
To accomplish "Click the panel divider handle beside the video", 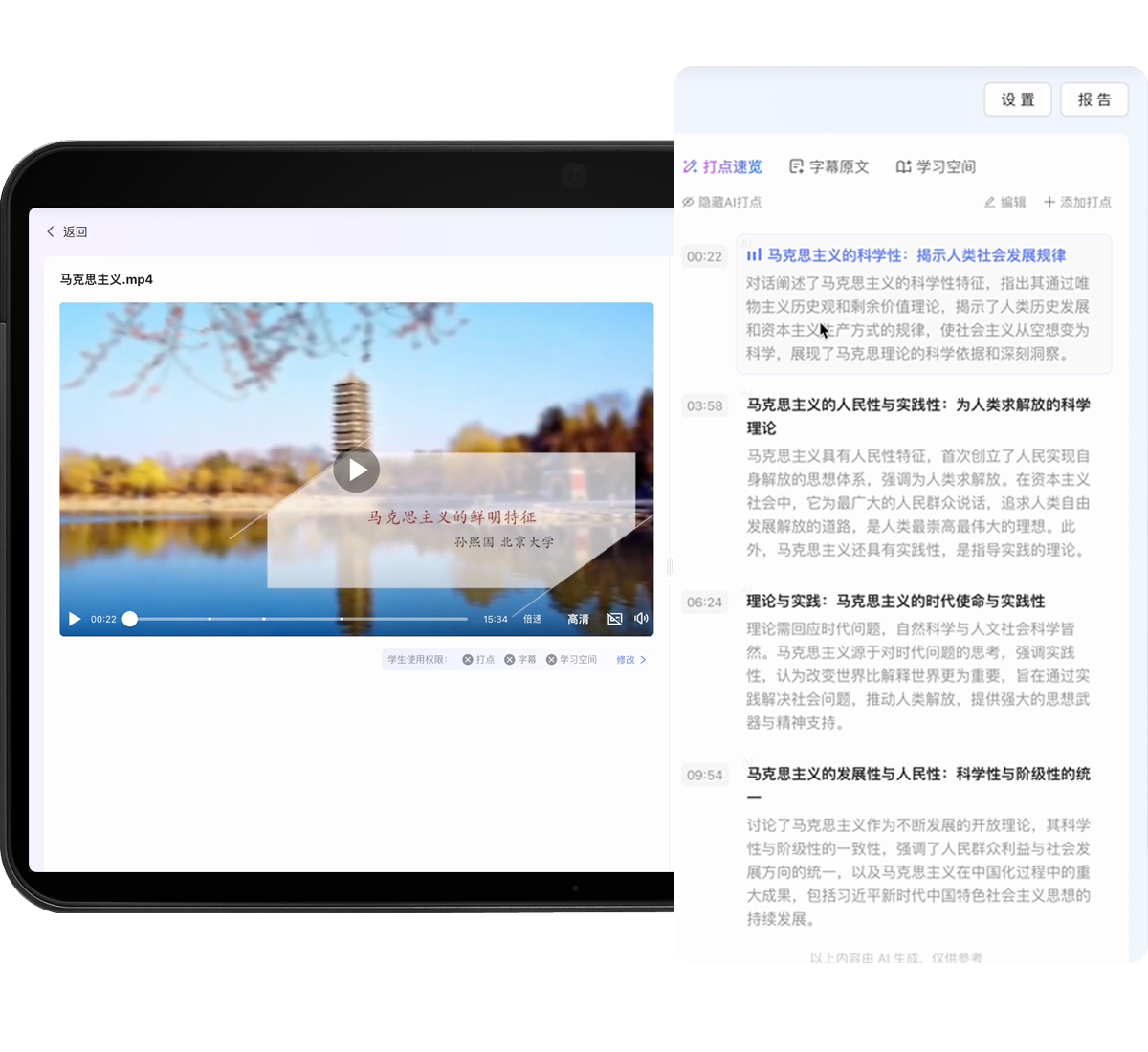I will click(670, 566).
